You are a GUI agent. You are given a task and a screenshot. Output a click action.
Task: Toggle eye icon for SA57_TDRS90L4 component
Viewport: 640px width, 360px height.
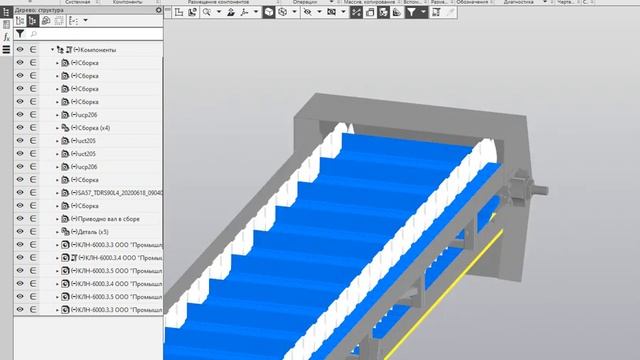pos(20,192)
